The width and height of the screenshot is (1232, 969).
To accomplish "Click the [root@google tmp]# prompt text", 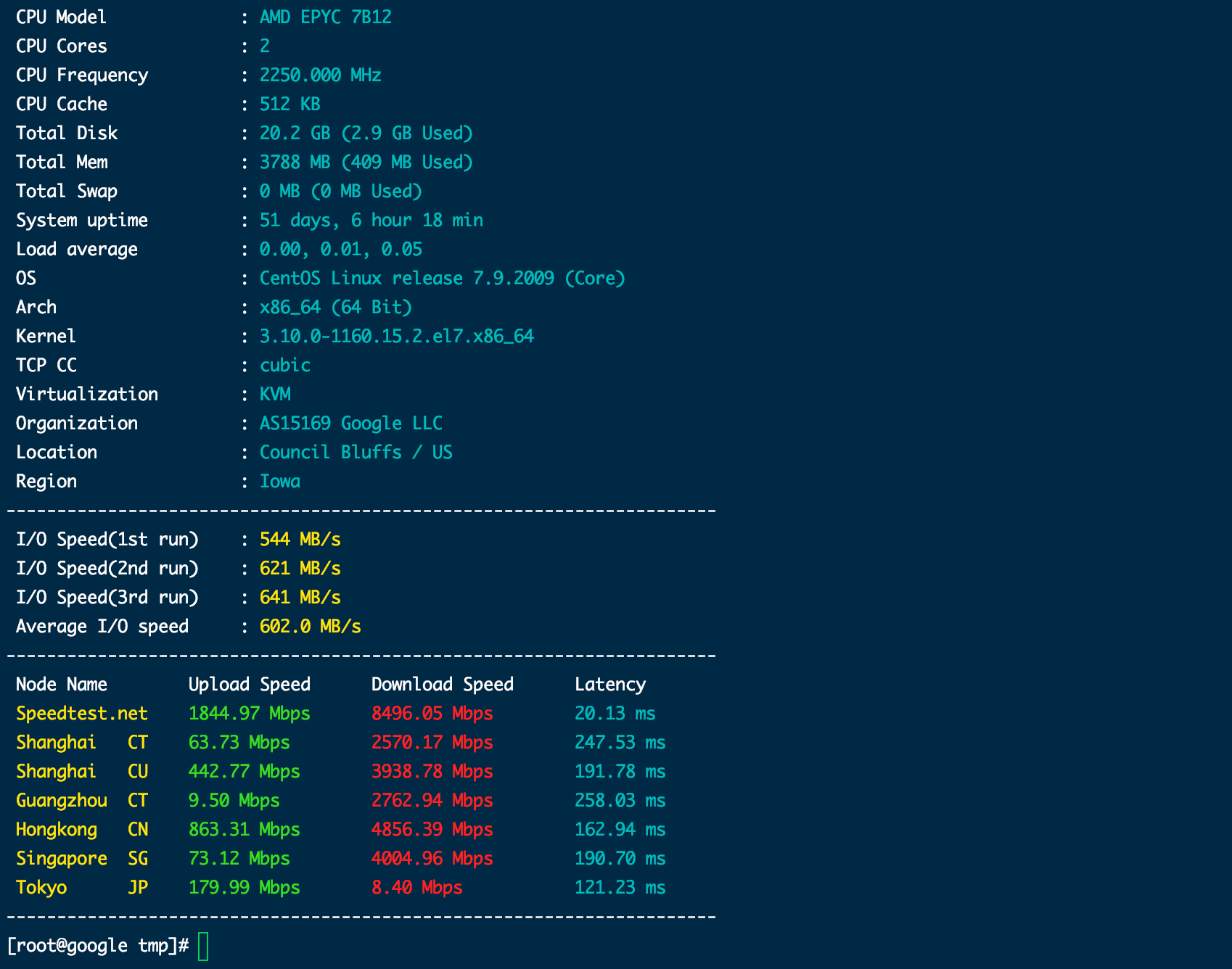I will tap(98, 946).
